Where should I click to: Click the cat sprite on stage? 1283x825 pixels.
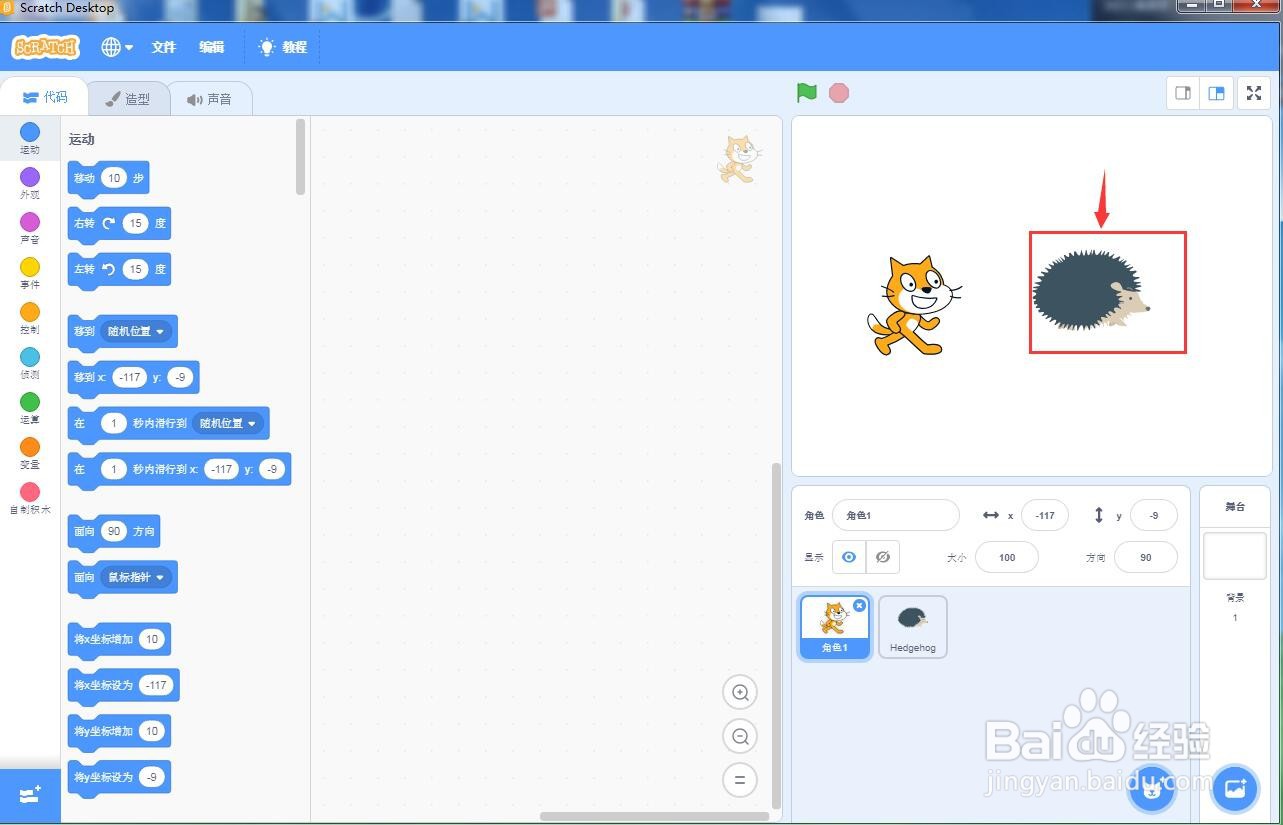tap(912, 305)
